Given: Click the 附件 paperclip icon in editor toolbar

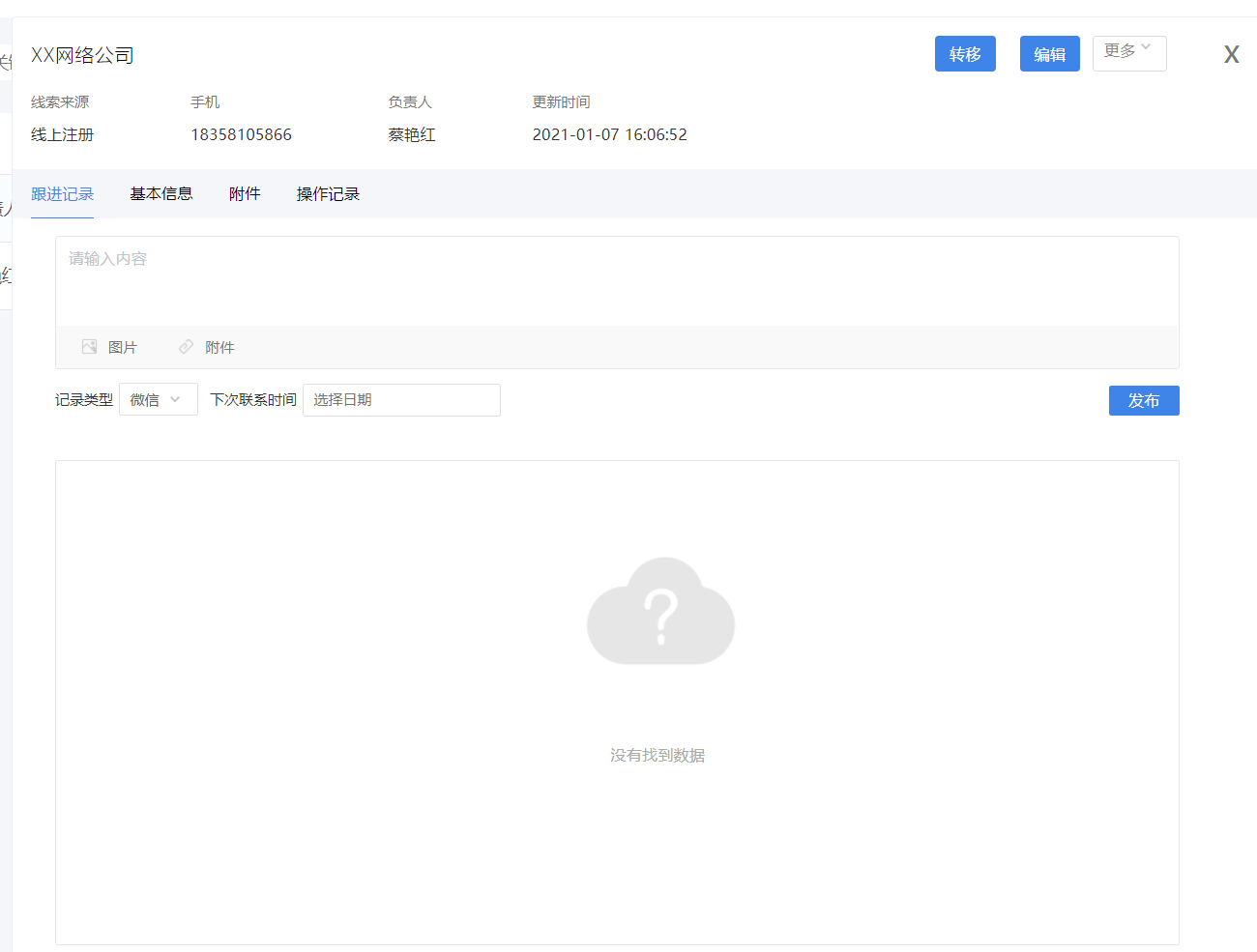Looking at the screenshot, I should [186, 347].
